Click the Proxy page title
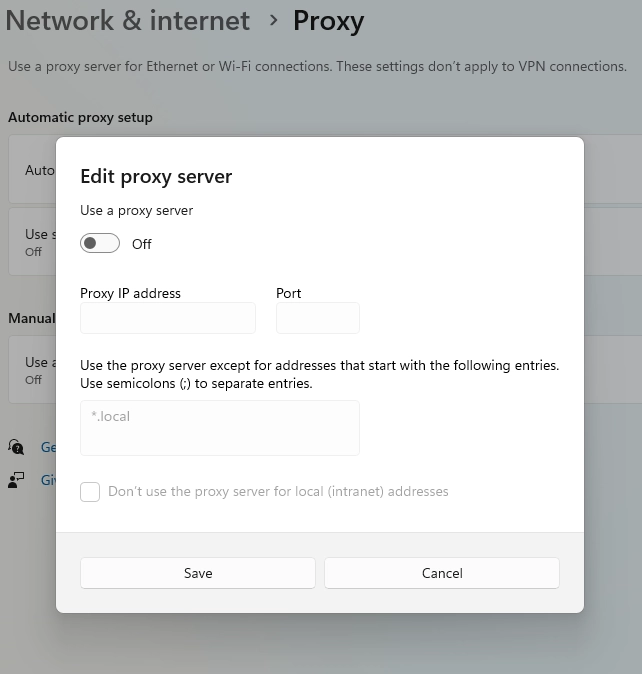 (x=328, y=20)
